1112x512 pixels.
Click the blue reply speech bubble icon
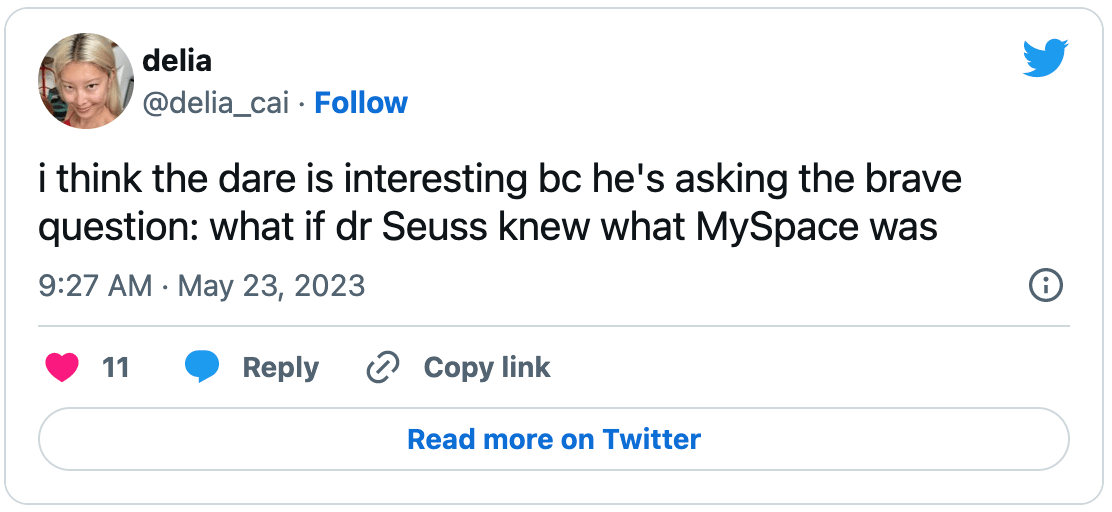(202, 368)
